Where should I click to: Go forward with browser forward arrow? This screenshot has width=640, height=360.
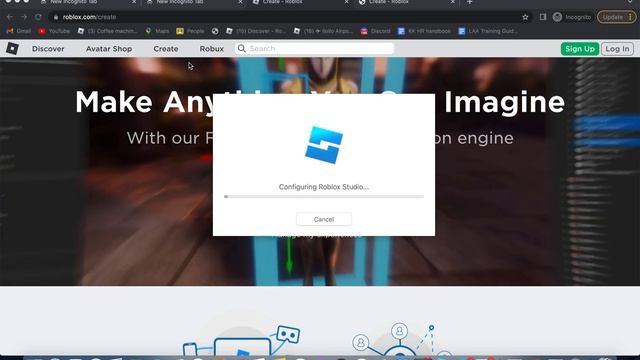pyautogui.click(x=24, y=17)
